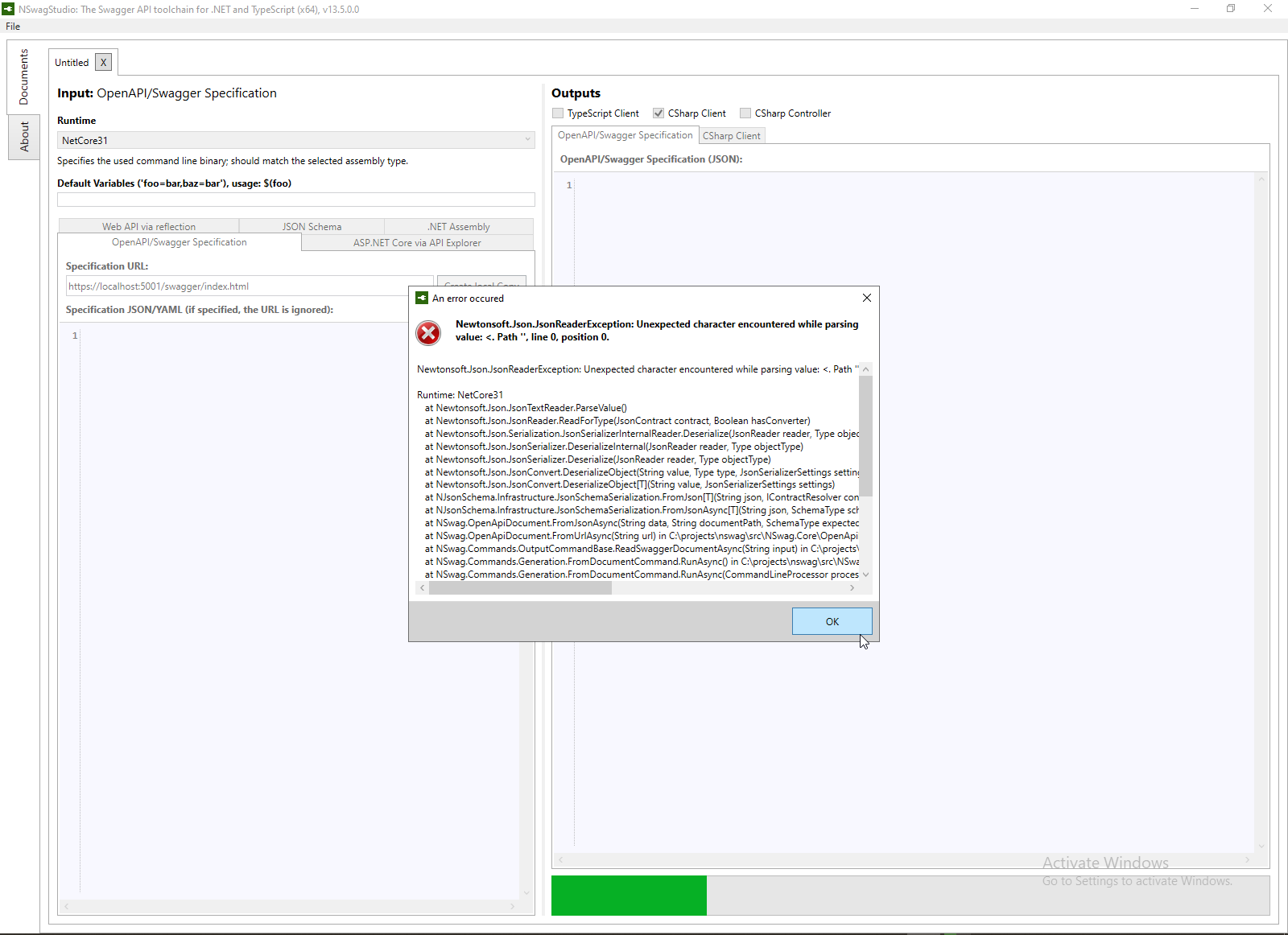Click the green generation progress bar
The image size is (1288, 935).
pyautogui.click(x=629, y=896)
